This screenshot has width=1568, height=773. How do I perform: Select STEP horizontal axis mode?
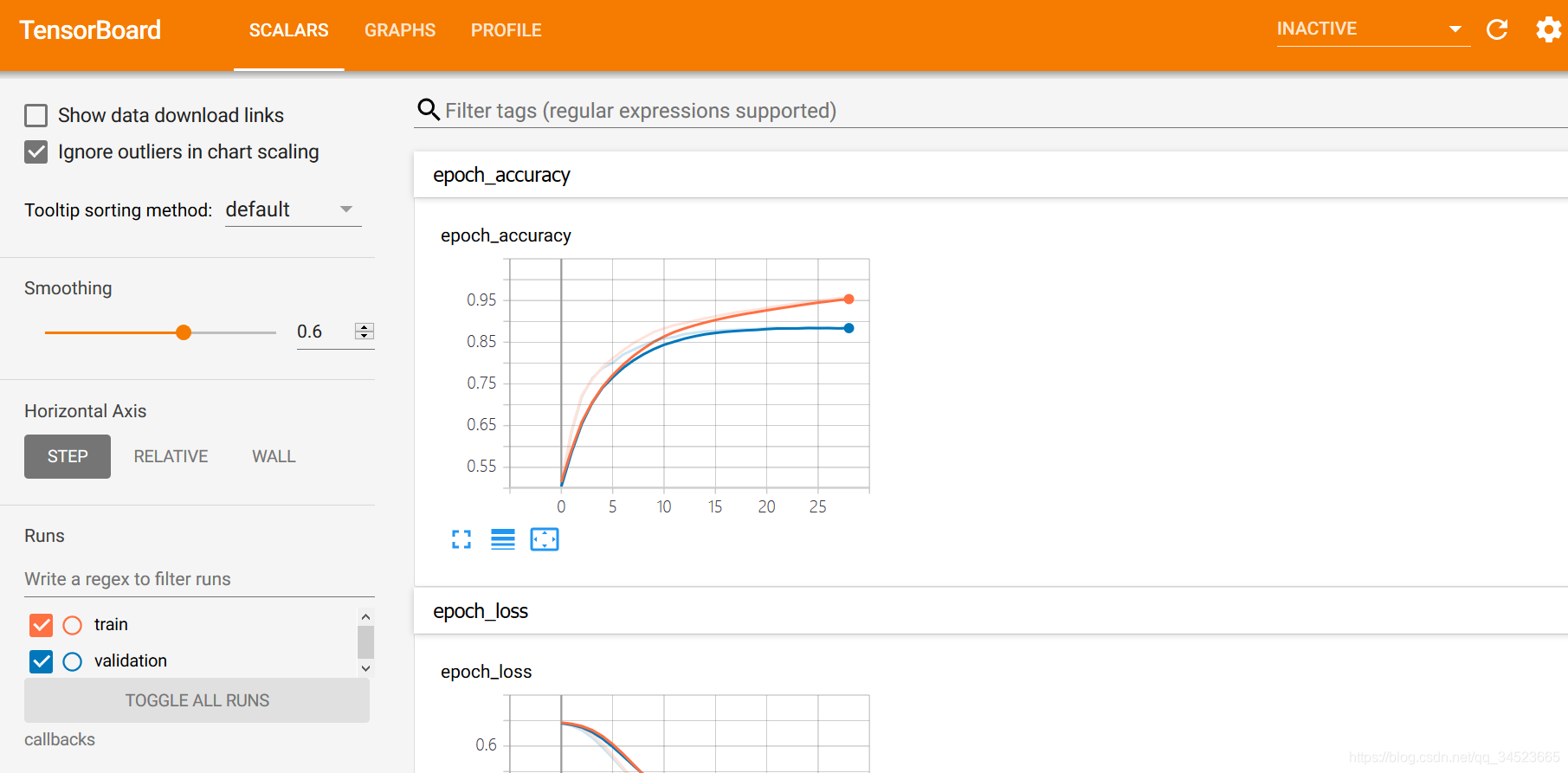coord(68,456)
